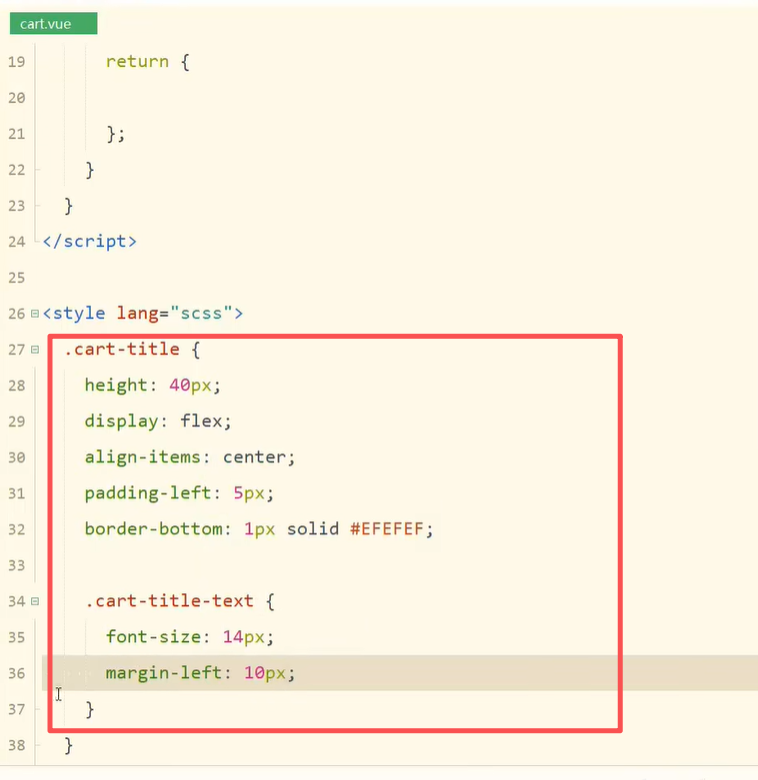The image size is (758, 780).
Task: Click the font-size property
Action: (x=153, y=637)
